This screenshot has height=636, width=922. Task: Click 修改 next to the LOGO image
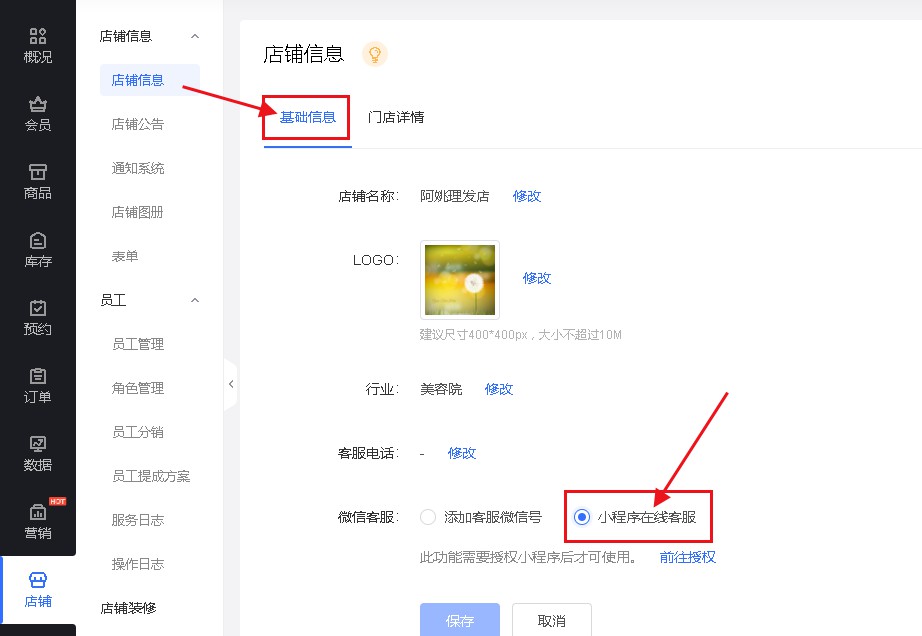click(537, 278)
